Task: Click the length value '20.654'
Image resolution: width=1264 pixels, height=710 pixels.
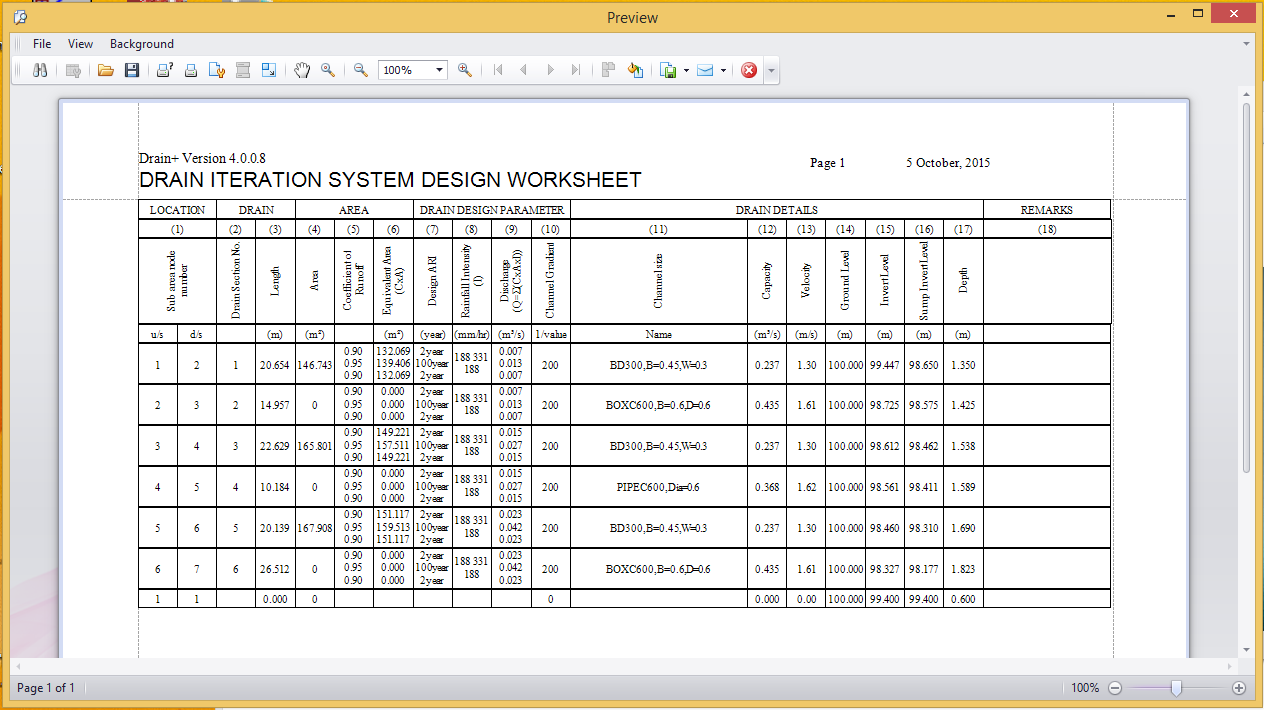Action: tap(275, 365)
